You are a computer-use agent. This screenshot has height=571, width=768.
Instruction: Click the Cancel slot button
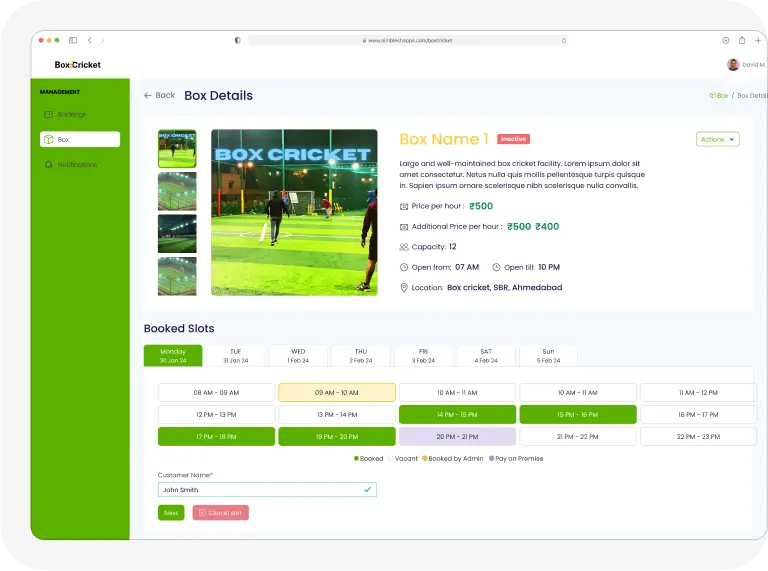220,513
